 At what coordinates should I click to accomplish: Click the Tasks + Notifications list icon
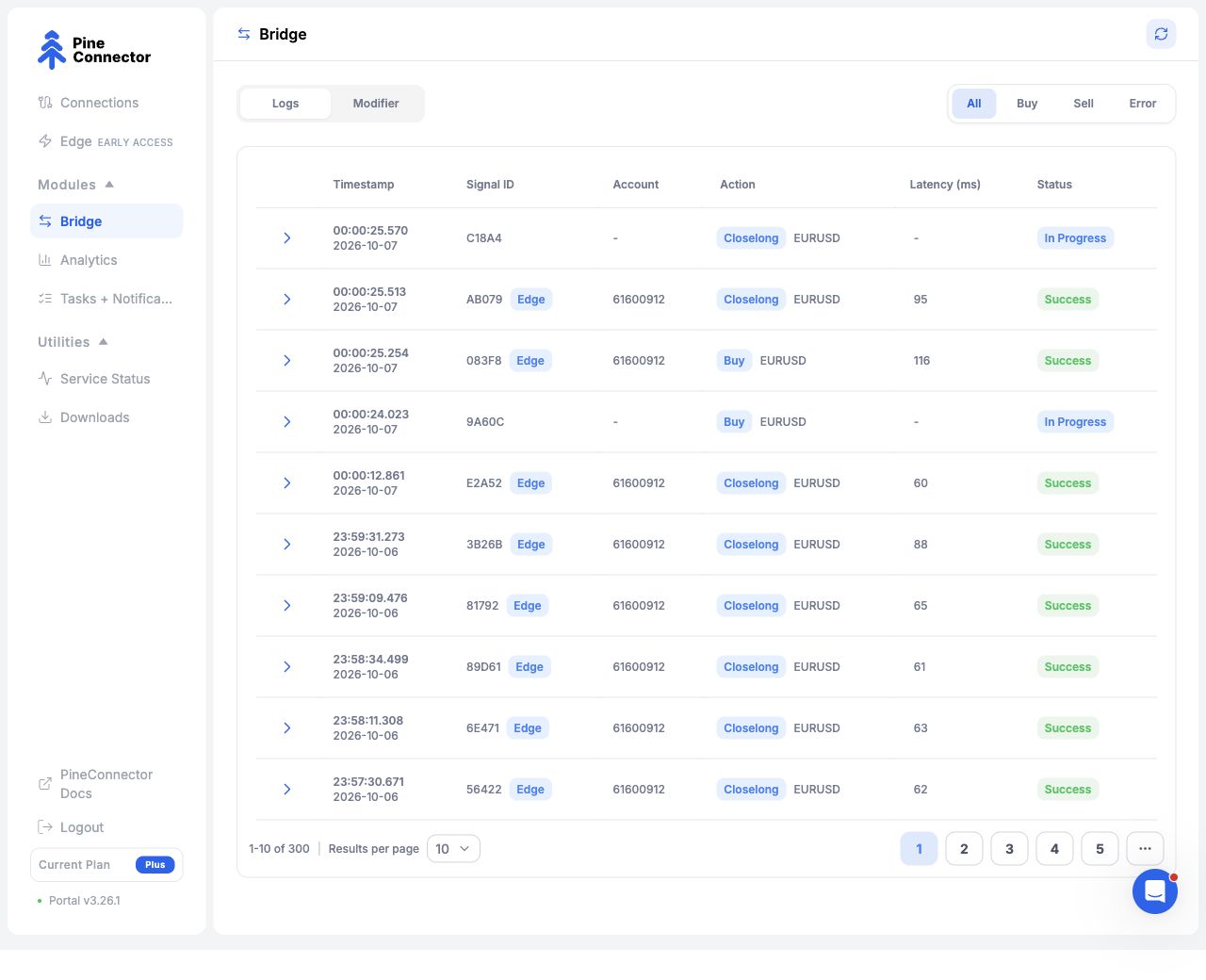[x=44, y=299]
